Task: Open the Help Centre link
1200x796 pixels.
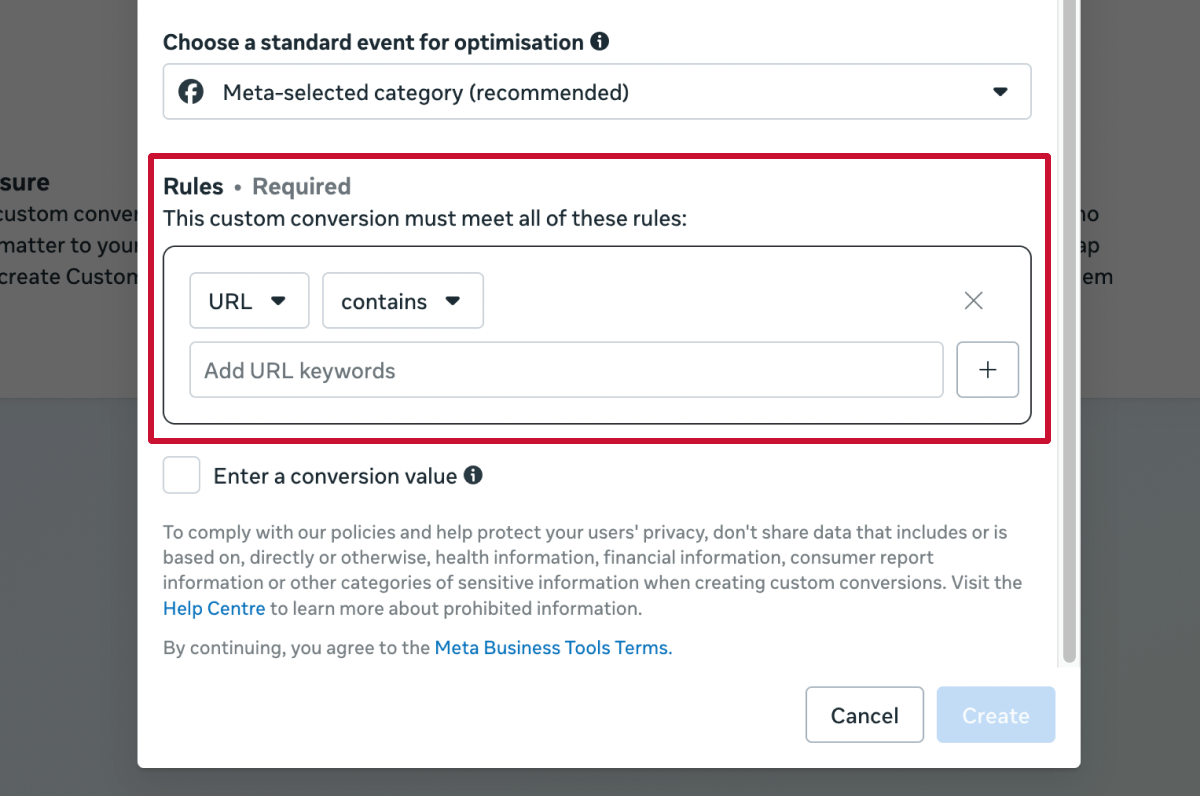Action: 214,608
